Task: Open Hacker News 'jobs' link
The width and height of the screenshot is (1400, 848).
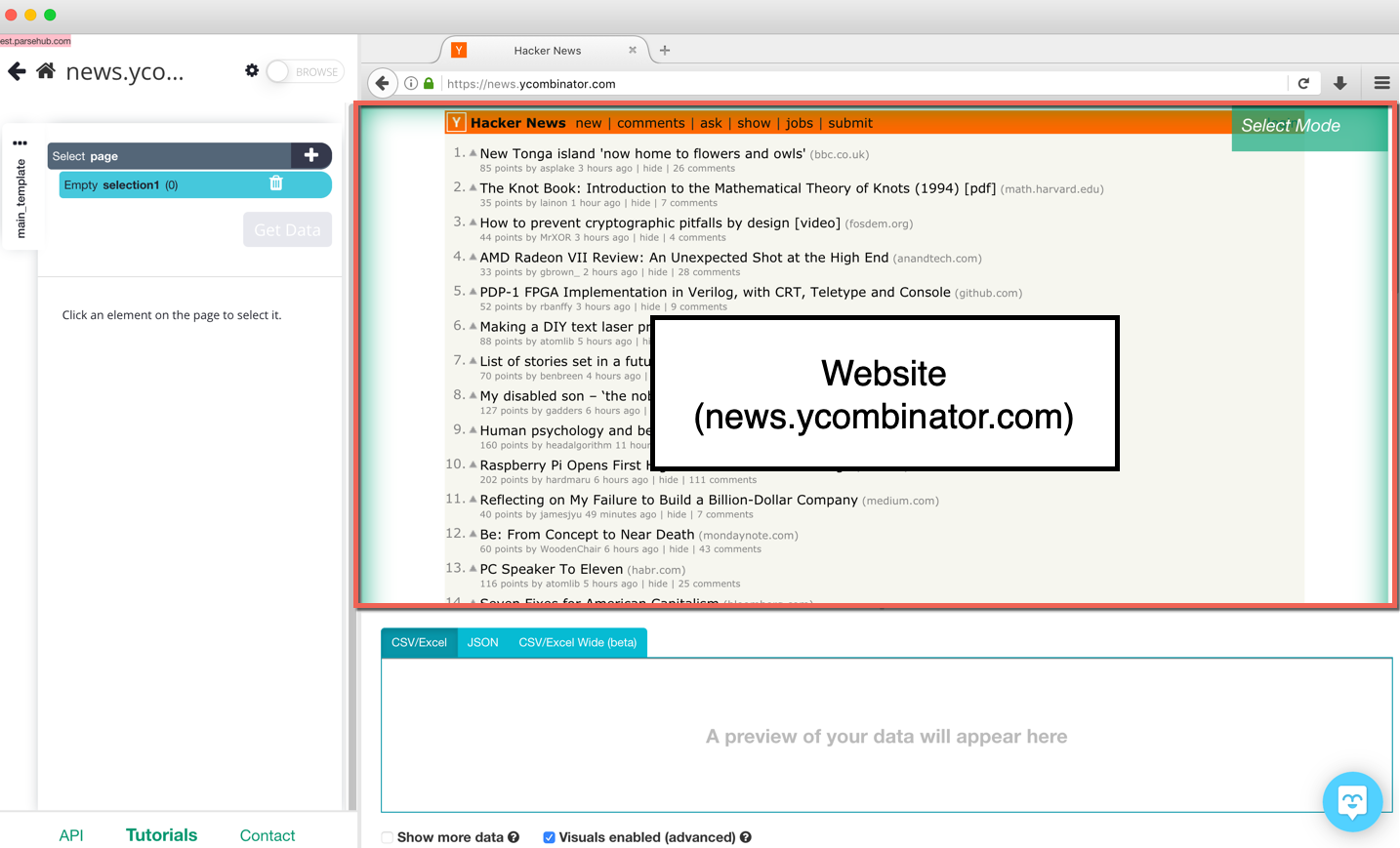Action: pos(800,123)
